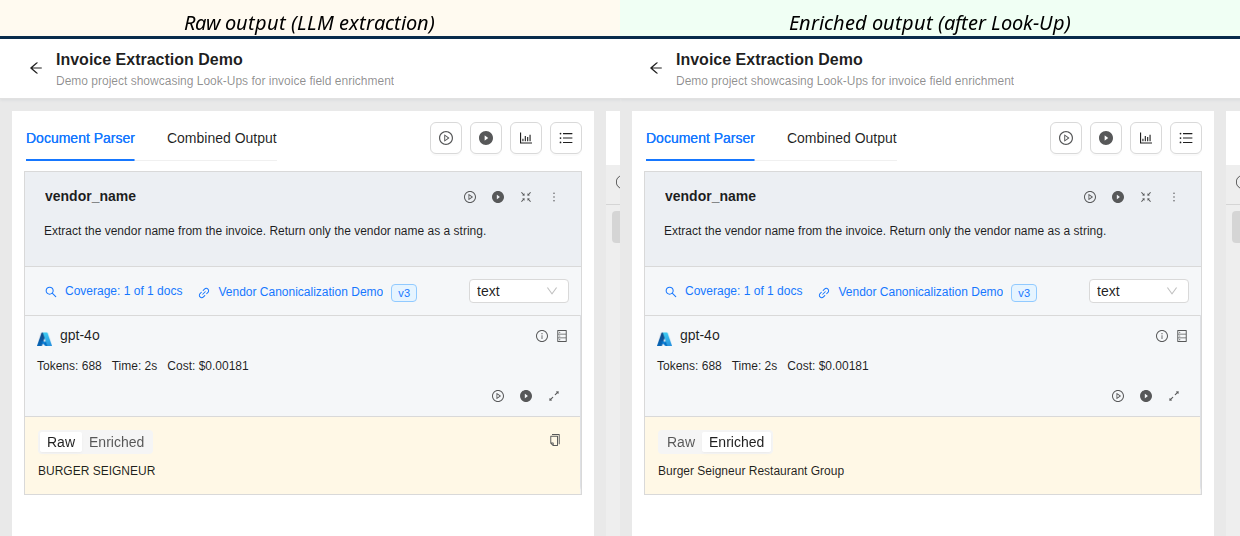This screenshot has height=536, width=1240.
Task: Open vendor_name more options menu in Enriched panel
Action: (1174, 197)
